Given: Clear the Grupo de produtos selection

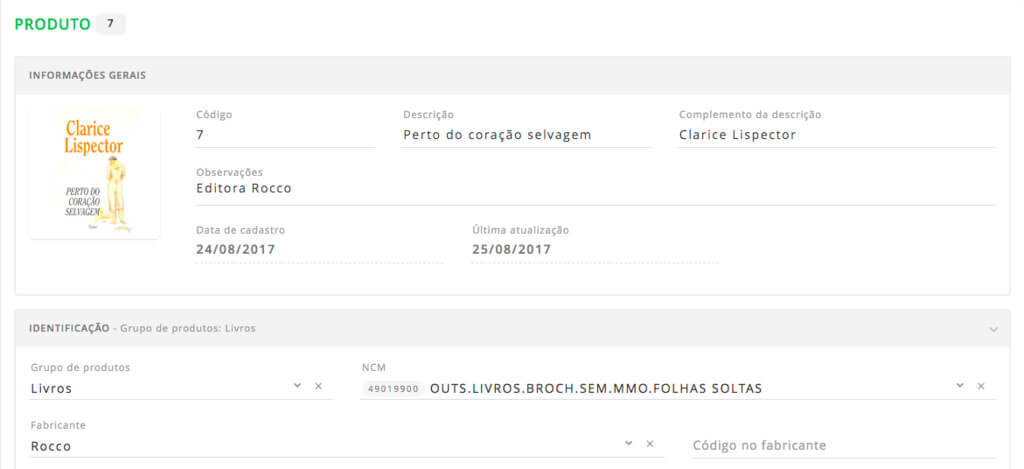Looking at the screenshot, I should [319, 386].
